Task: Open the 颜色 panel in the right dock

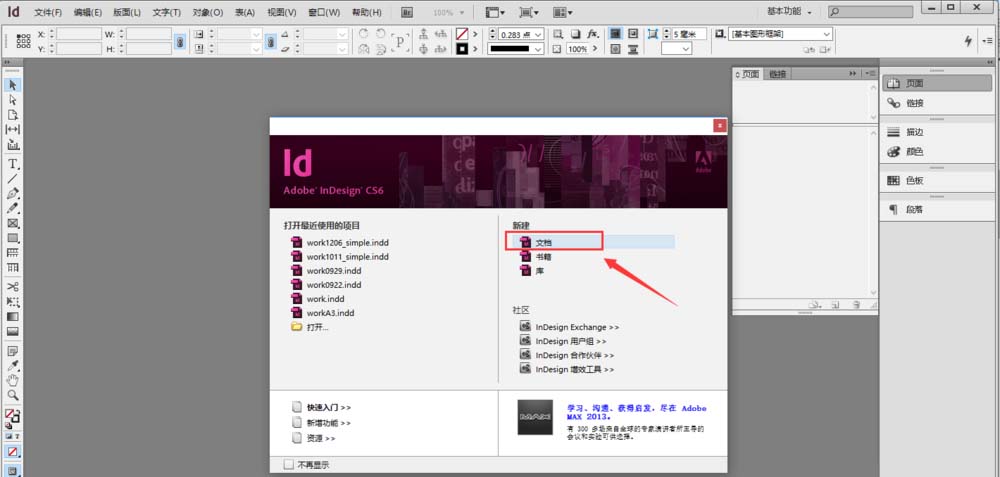Action: pos(936,152)
